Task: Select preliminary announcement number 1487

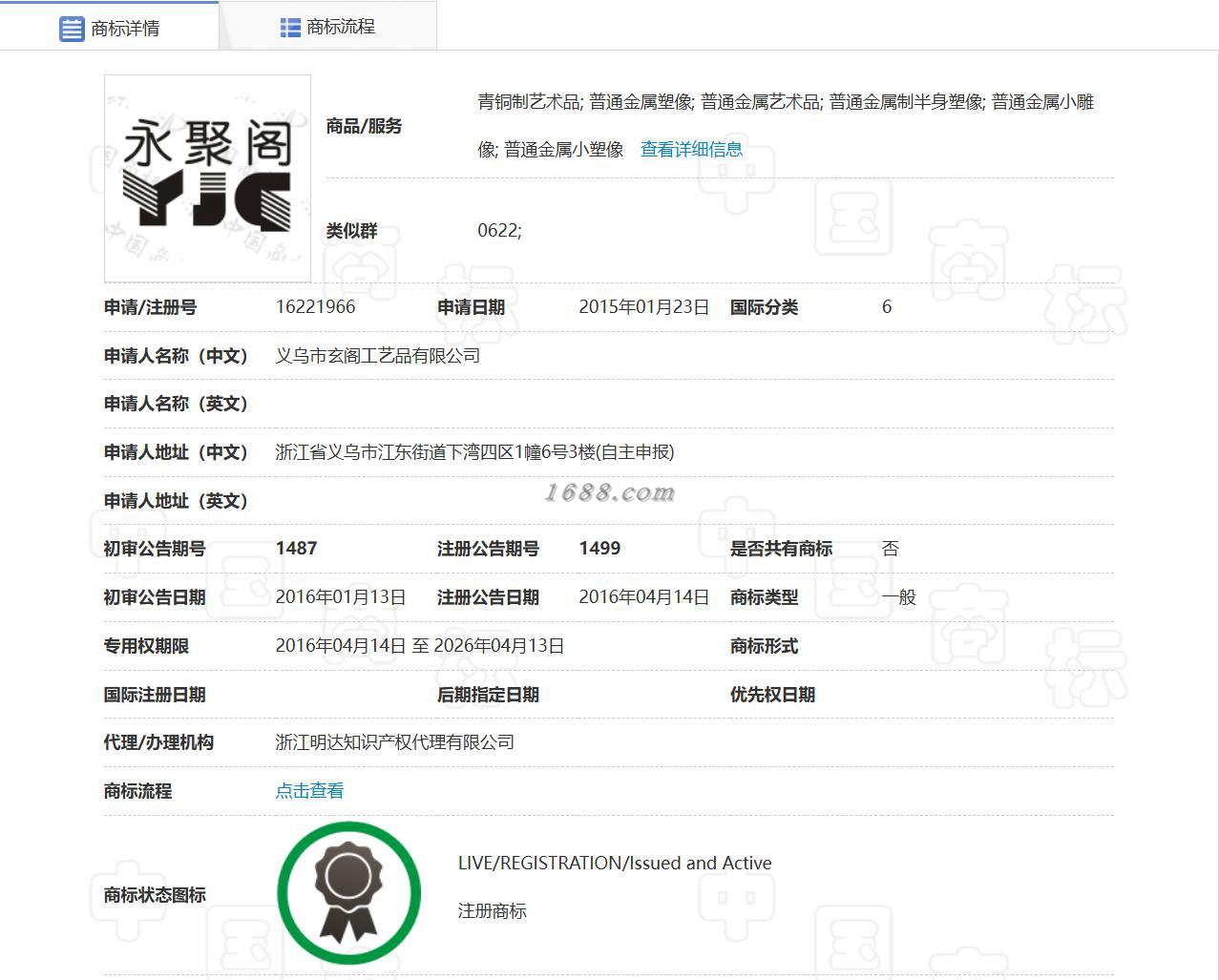Action: pyautogui.click(x=296, y=549)
